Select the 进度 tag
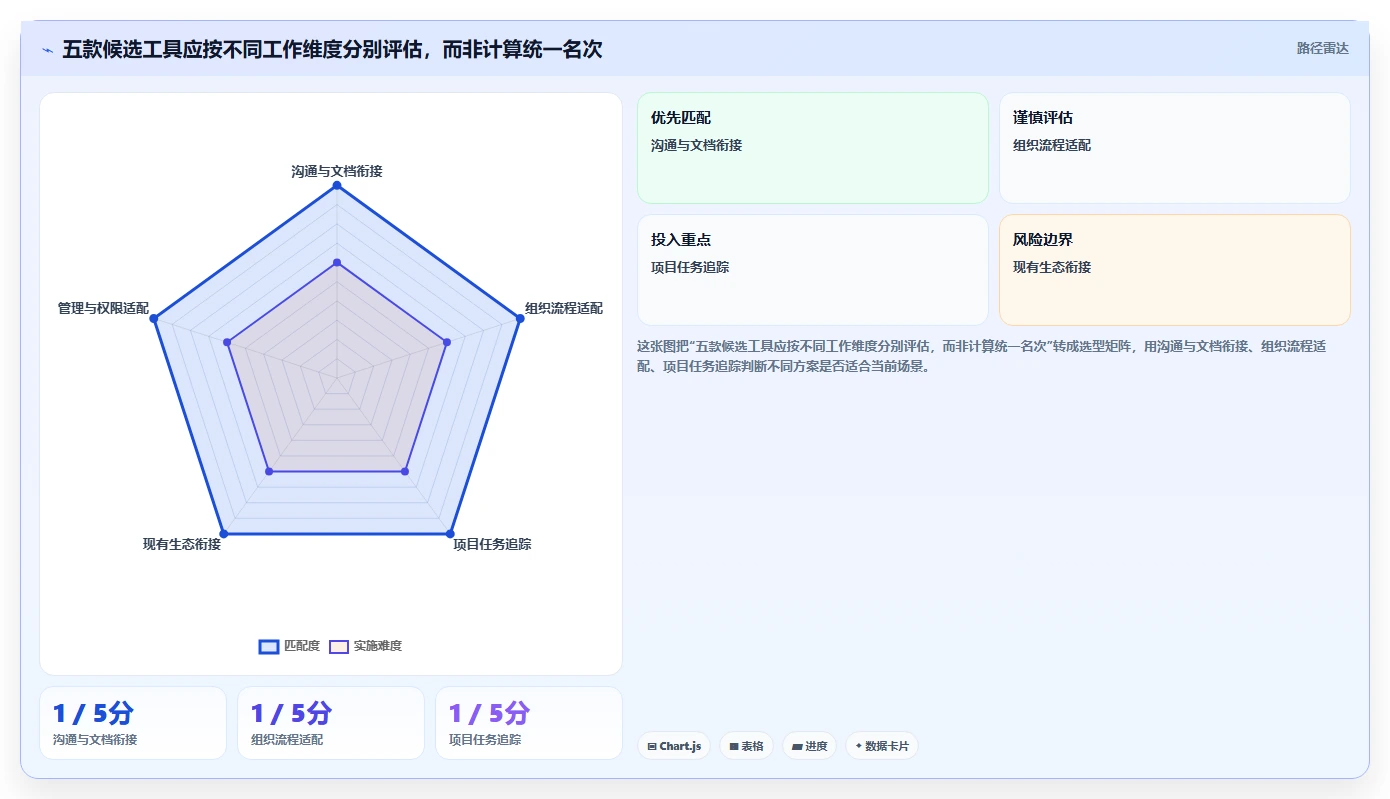 pyautogui.click(x=809, y=746)
